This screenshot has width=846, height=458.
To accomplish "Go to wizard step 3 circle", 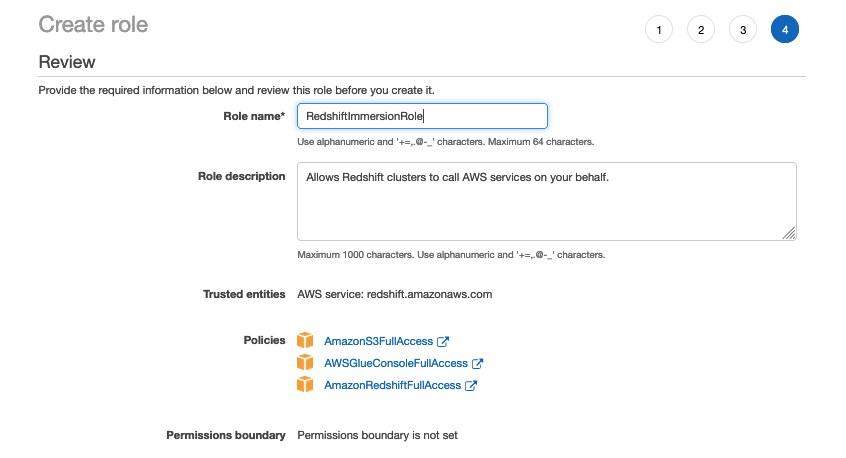I will 743,30.
